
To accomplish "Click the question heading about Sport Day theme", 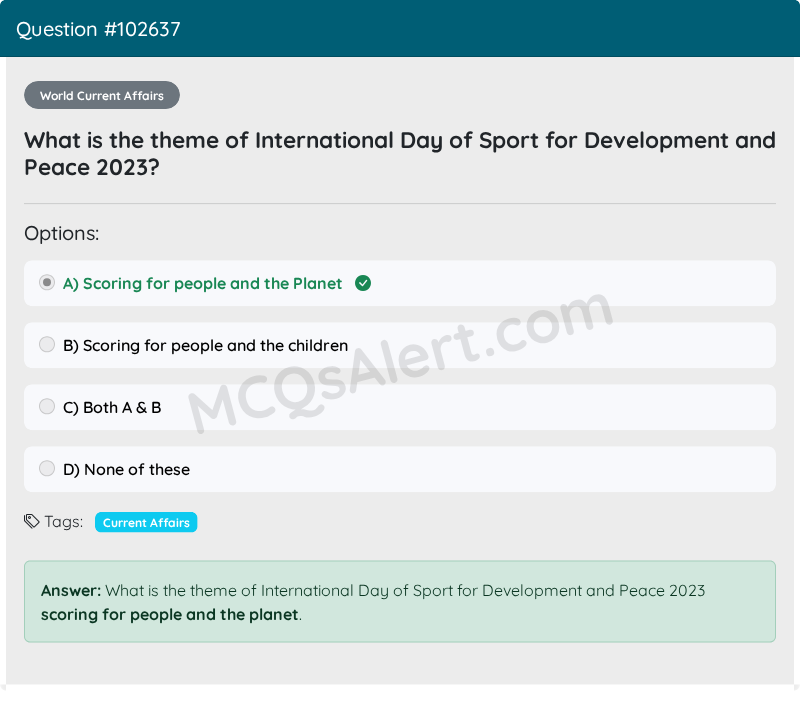I will (400, 154).
